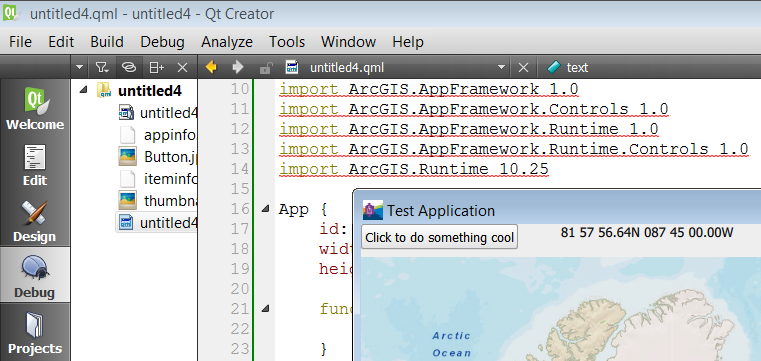Click 'Click to do something cool' button

[x=439, y=237]
